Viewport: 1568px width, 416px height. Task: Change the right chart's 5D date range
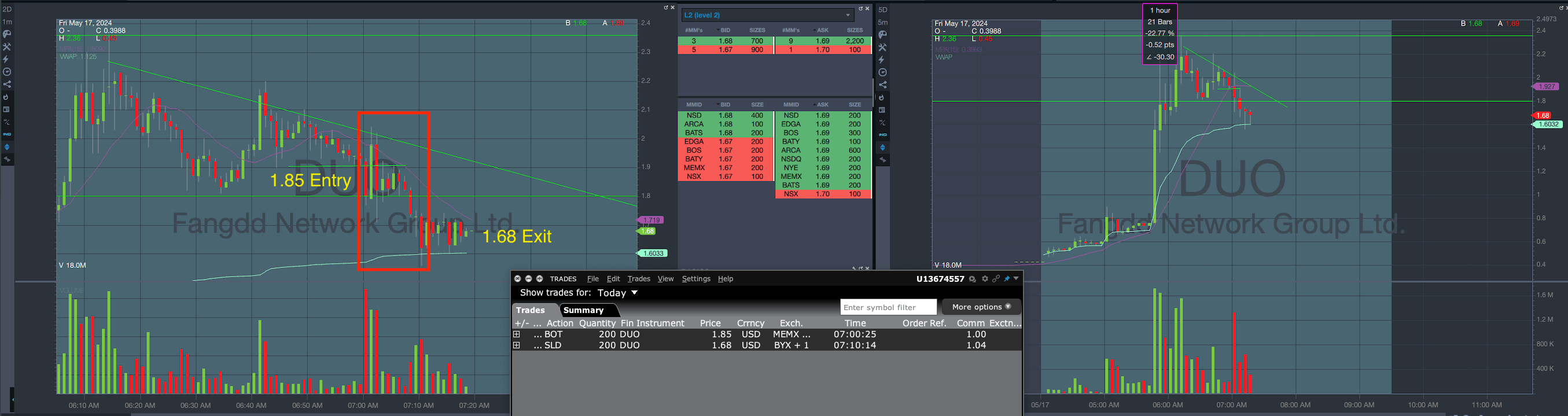(x=882, y=10)
